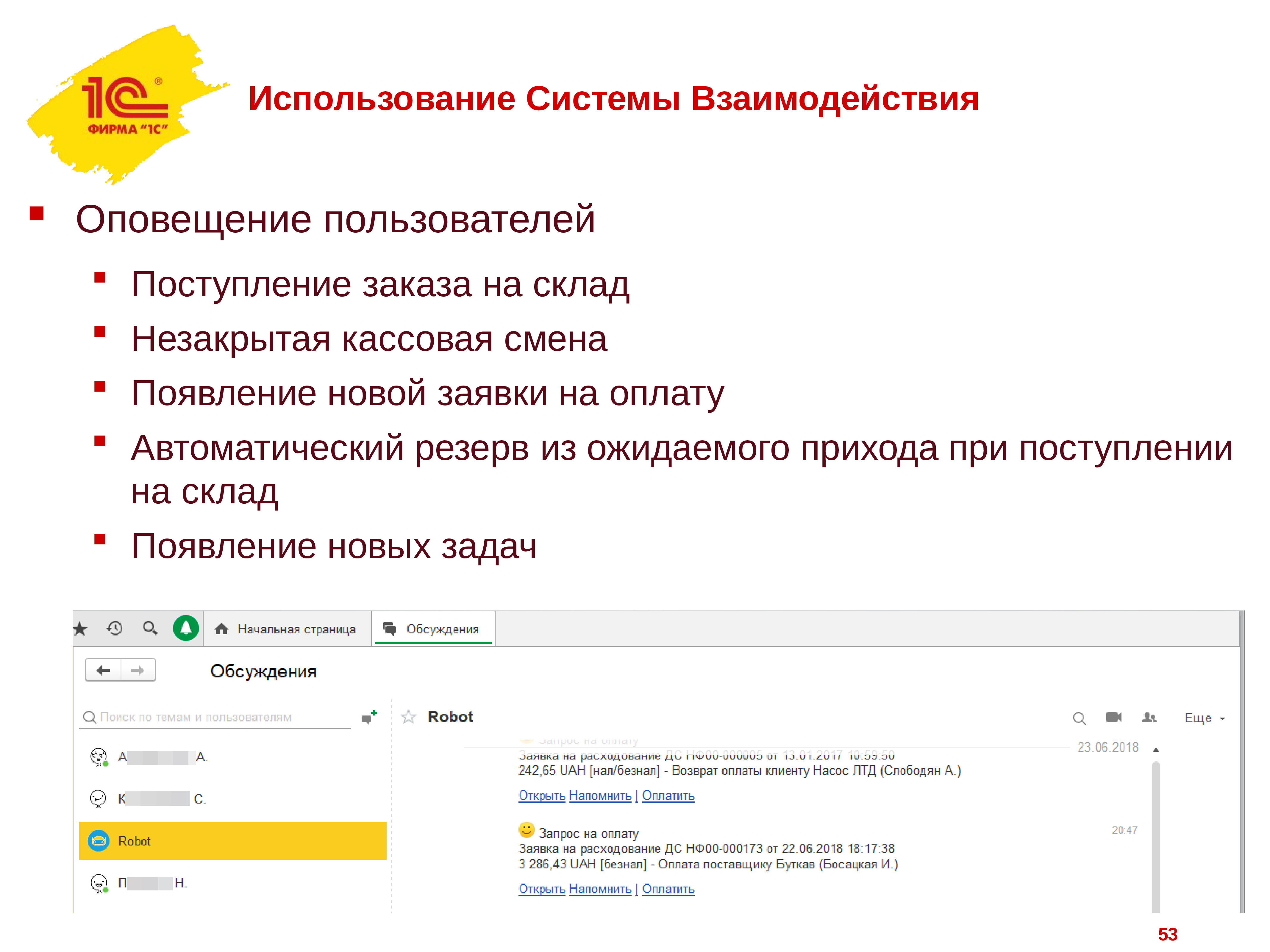Open the green notifications bell
Screen dimensions: 1270x952
click(186, 628)
